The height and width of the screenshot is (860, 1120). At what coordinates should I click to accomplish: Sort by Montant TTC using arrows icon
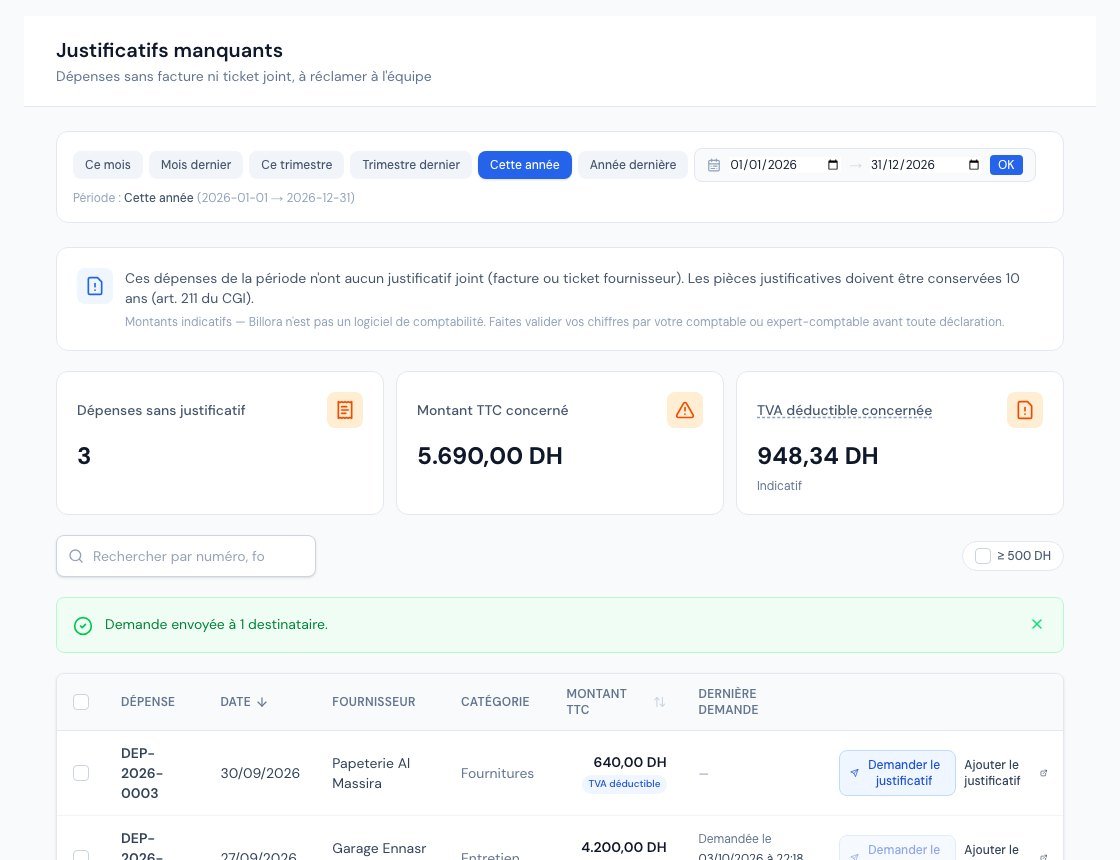(659, 702)
